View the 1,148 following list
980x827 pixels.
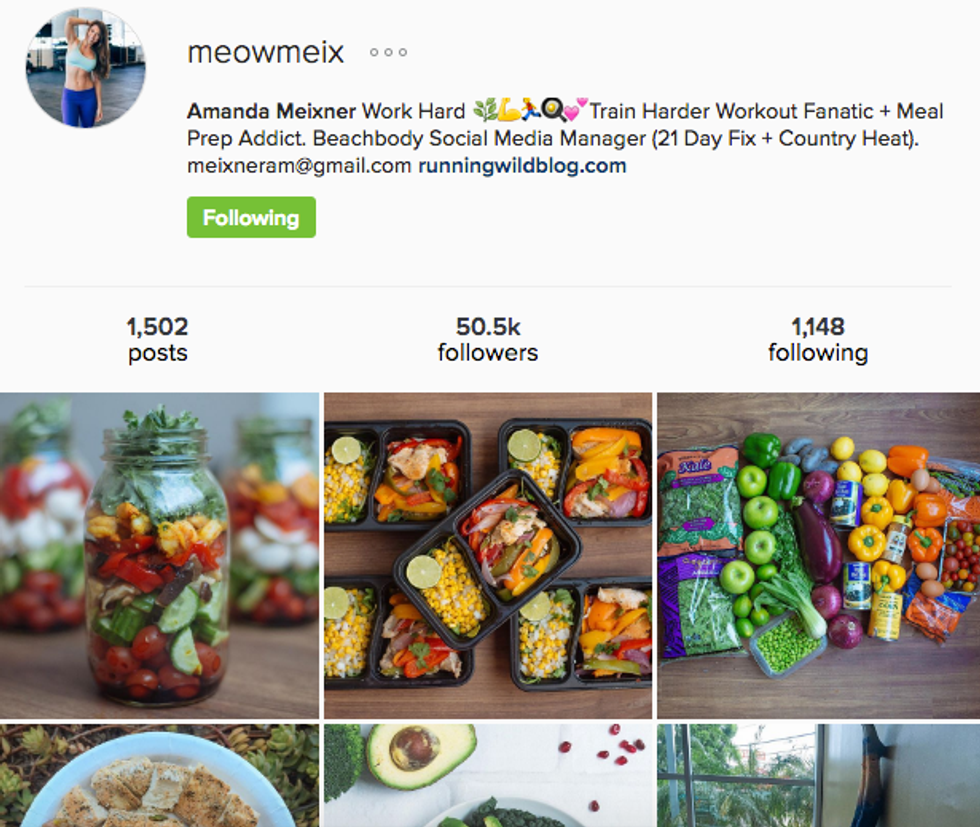pos(818,339)
